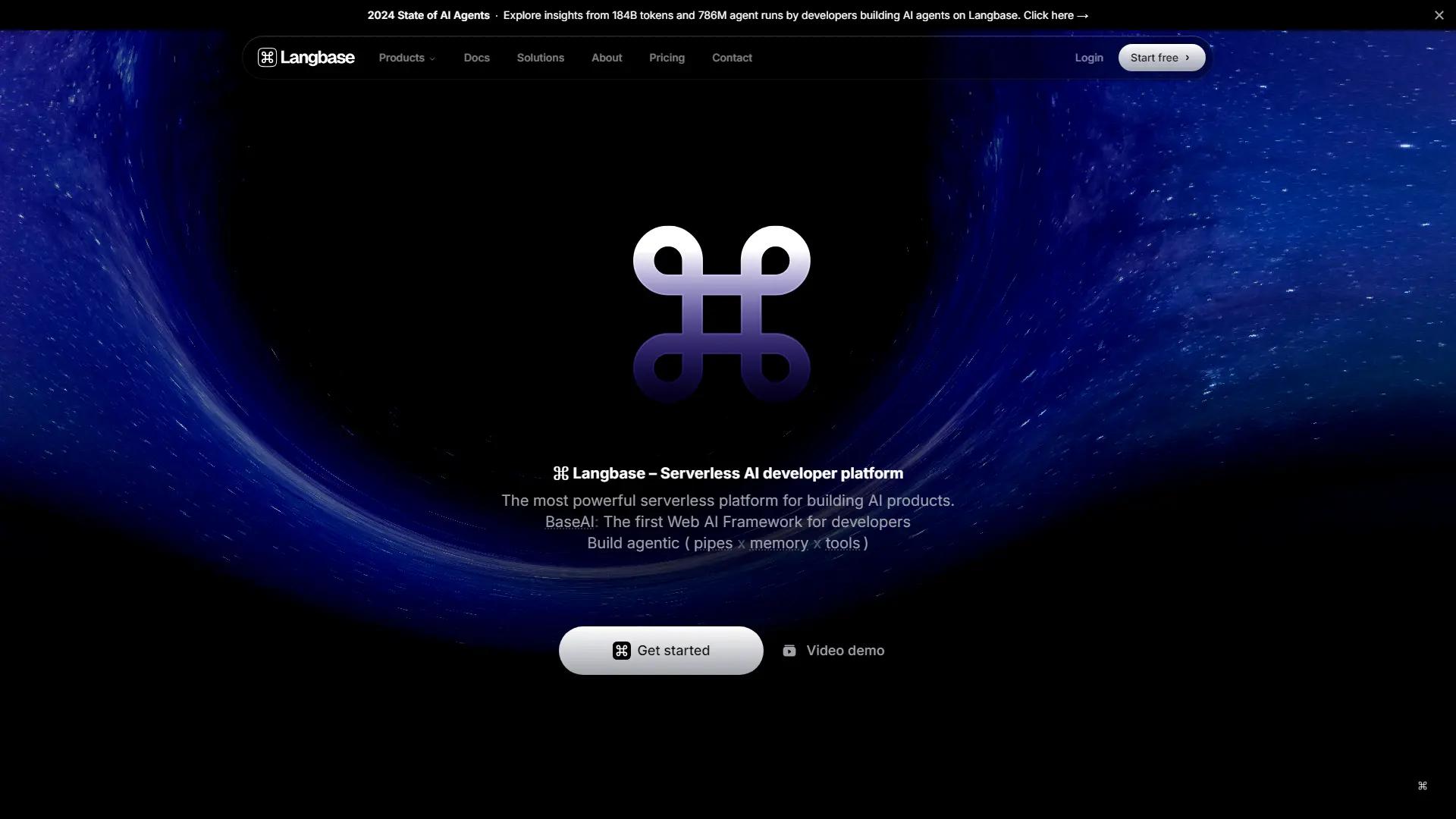Click the Langbase command logo in navbar
The height and width of the screenshot is (819, 1456).
click(x=267, y=57)
